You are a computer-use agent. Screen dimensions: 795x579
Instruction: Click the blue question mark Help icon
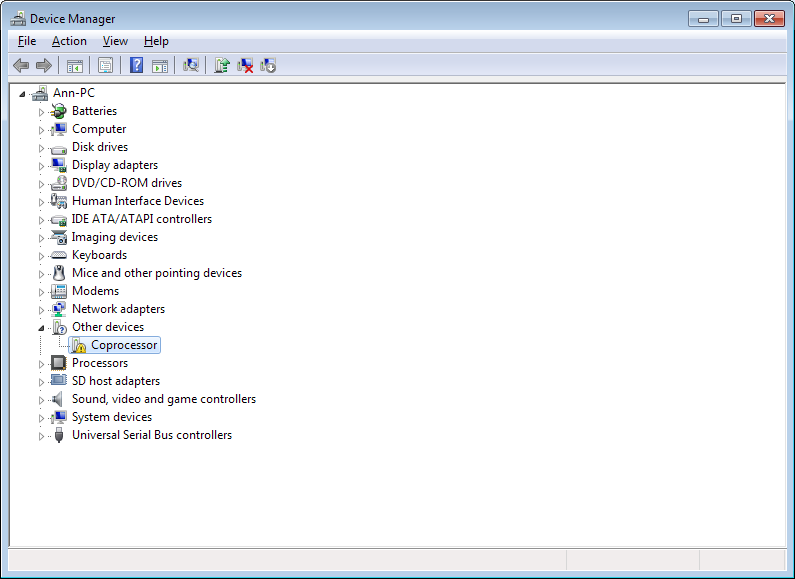(136, 65)
